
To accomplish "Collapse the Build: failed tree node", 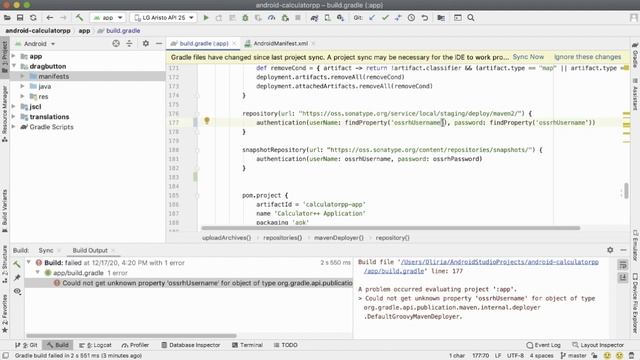I will (x=29, y=262).
